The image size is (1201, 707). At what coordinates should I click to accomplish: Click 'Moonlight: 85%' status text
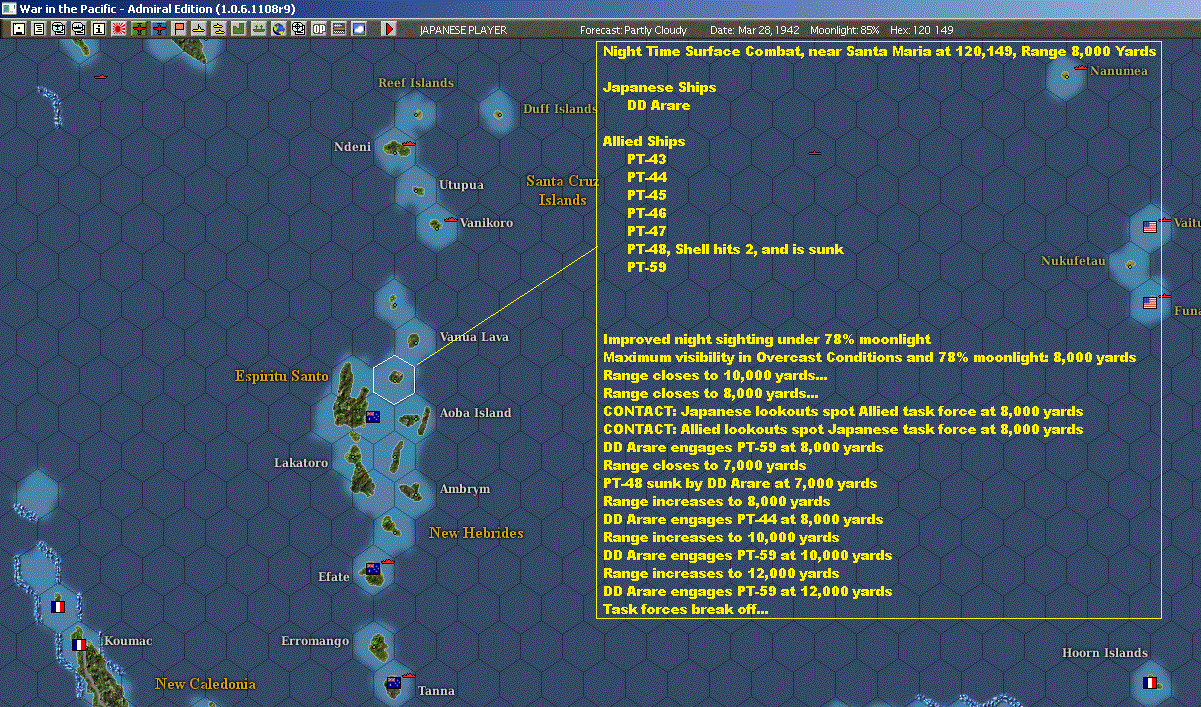point(845,30)
